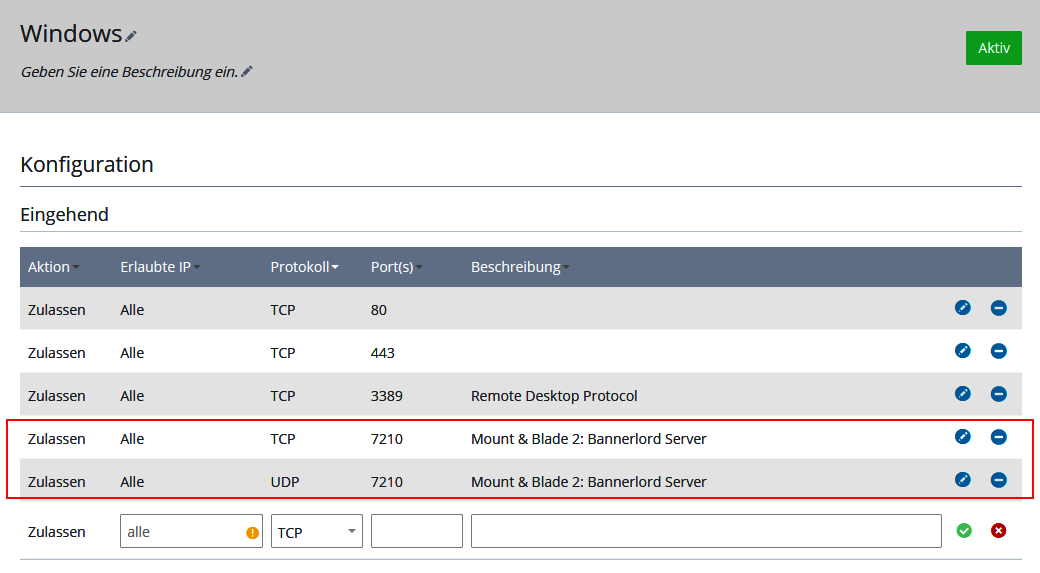Edit the Remote Desktop Protocol rule
The image size is (1040, 573).
[x=962, y=394]
